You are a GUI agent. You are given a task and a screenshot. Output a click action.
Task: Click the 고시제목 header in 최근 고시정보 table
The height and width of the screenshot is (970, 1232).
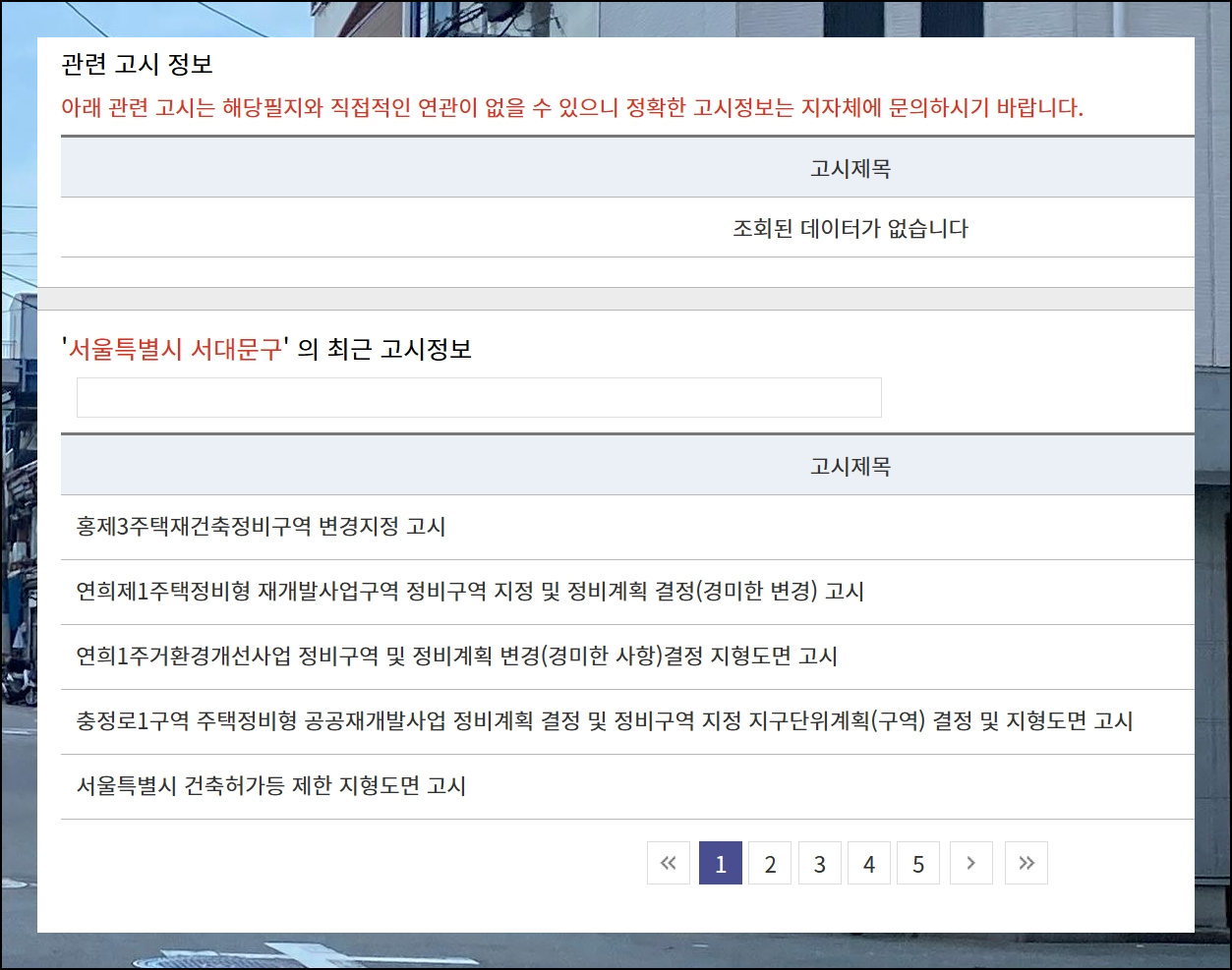pos(851,467)
